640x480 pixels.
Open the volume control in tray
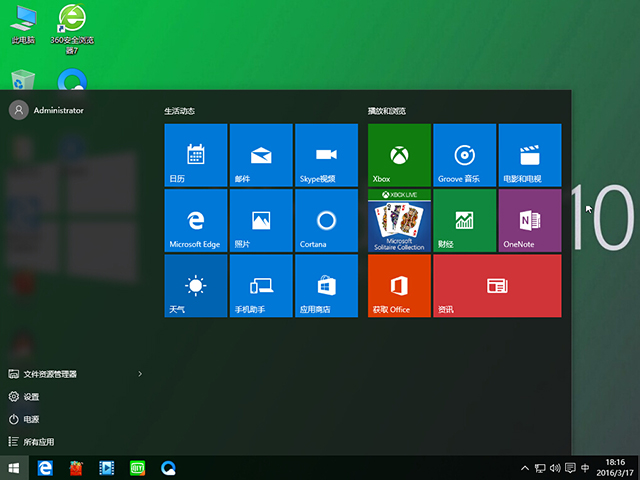(555, 468)
